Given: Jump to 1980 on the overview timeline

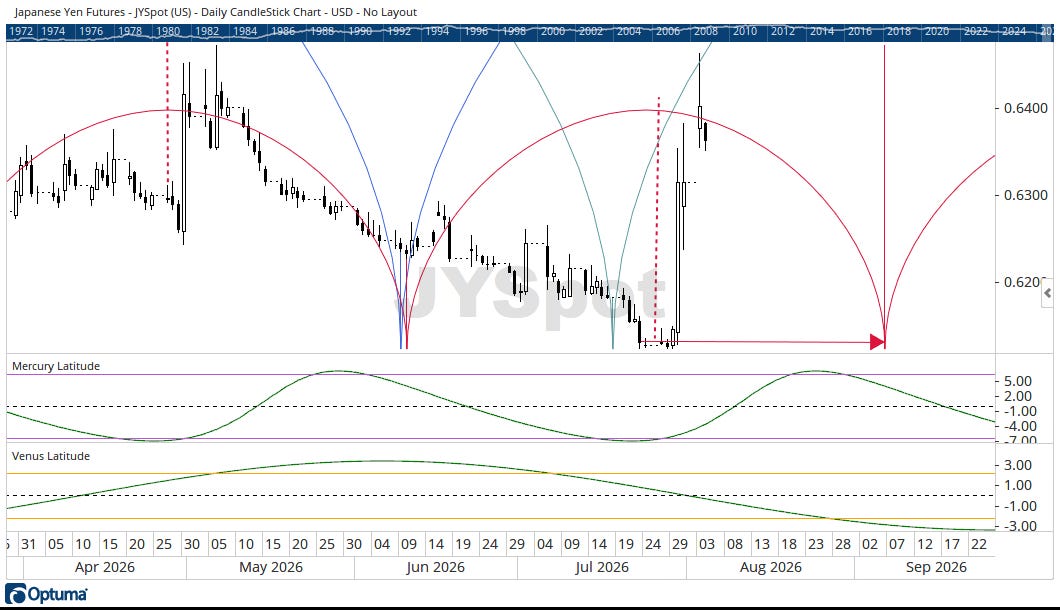Looking at the screenshot, I should [168, 31].
